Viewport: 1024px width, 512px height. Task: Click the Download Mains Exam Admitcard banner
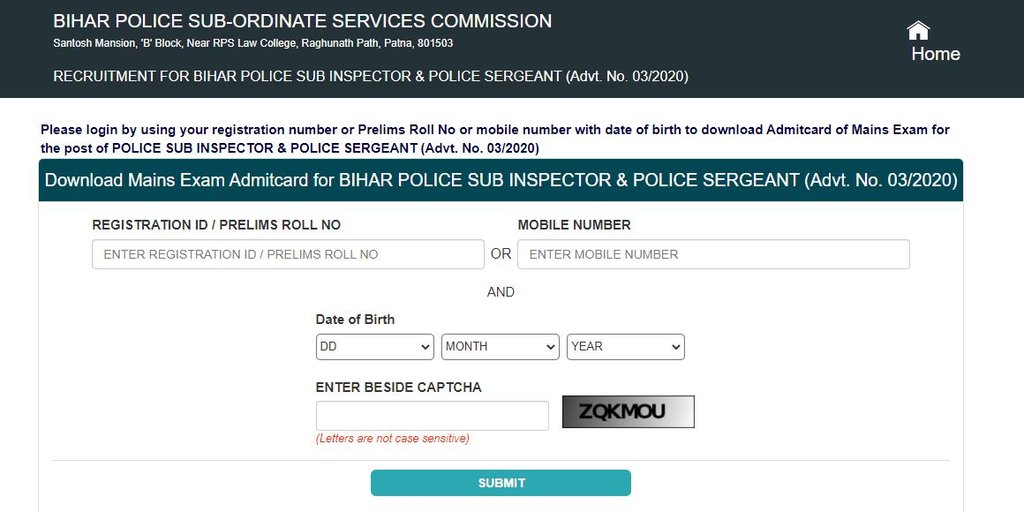(501, 180)
